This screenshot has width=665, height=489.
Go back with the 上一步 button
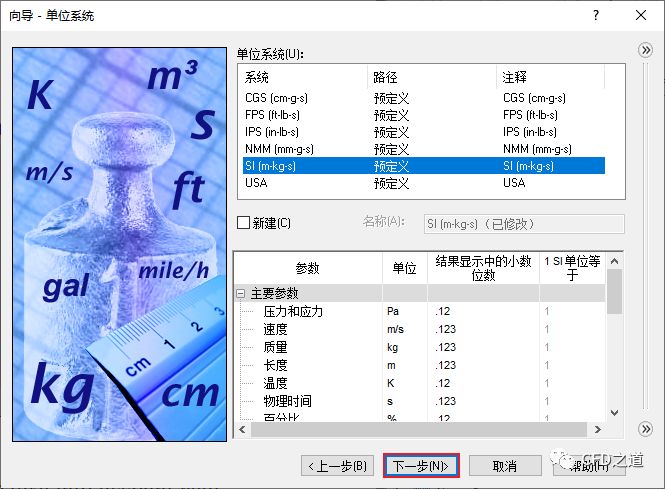(338, 466)
